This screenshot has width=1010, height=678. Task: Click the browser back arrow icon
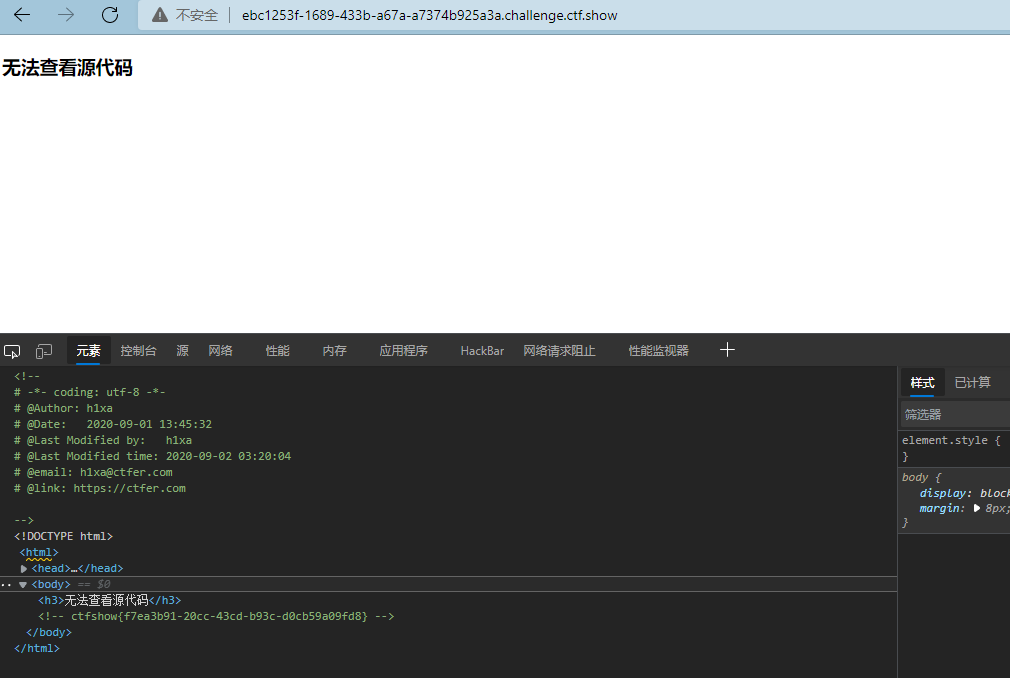click(x=22, y=15)
